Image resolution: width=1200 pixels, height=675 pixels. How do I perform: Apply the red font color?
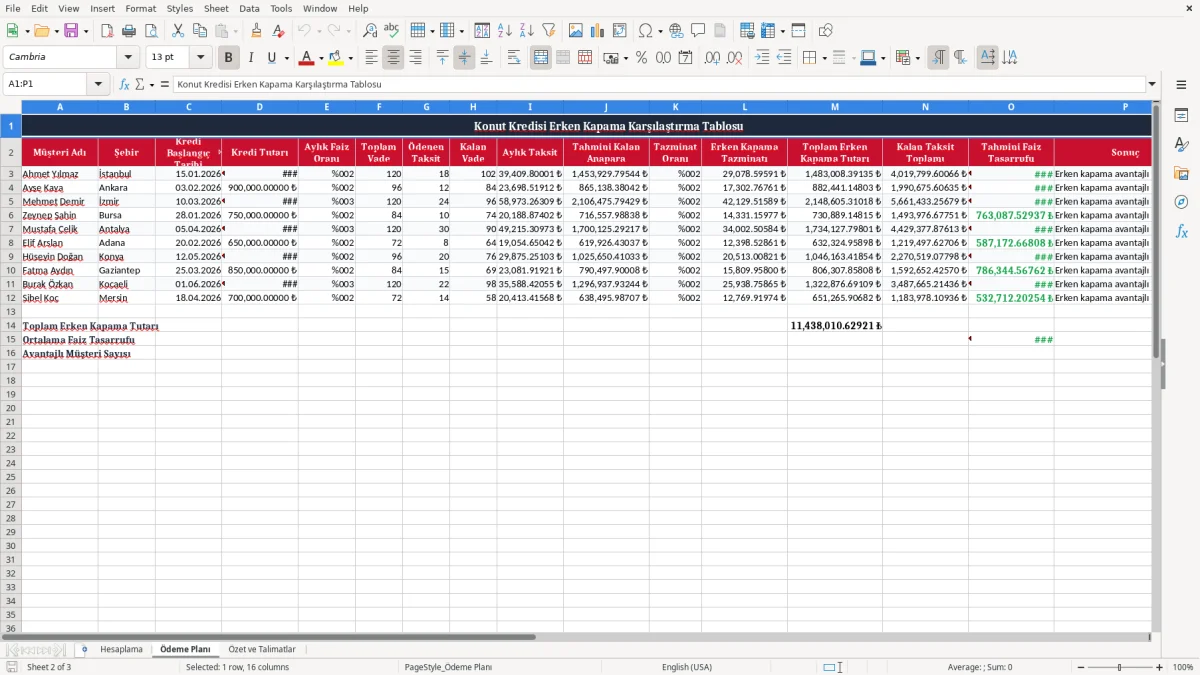point(307,58)
